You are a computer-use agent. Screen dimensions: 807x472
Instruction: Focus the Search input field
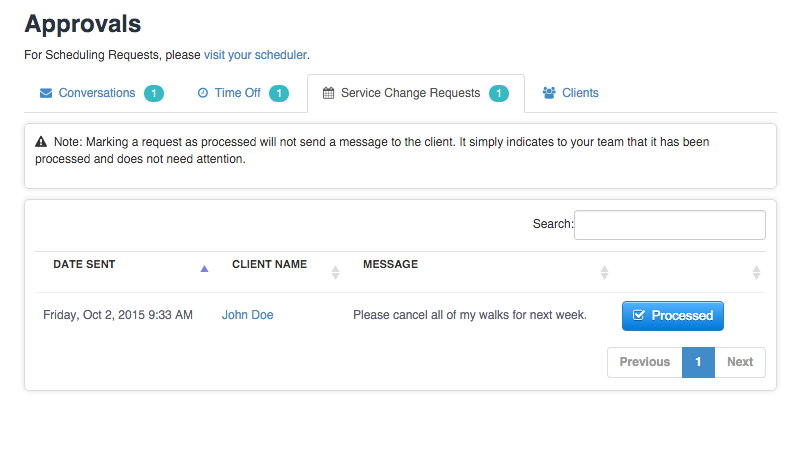670,224
